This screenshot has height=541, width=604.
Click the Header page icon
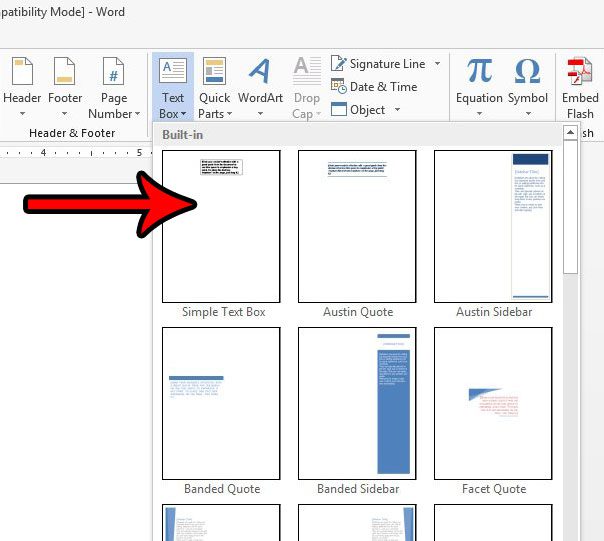pos(22,71)
